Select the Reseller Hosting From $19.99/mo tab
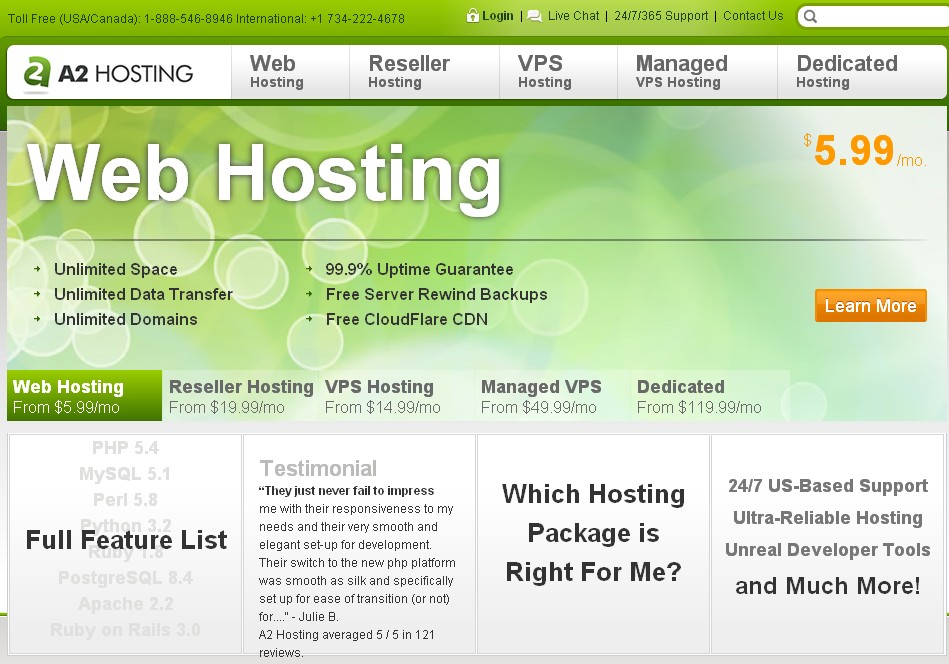The height and width of the screenshot is (664, 949). (240, 395)
